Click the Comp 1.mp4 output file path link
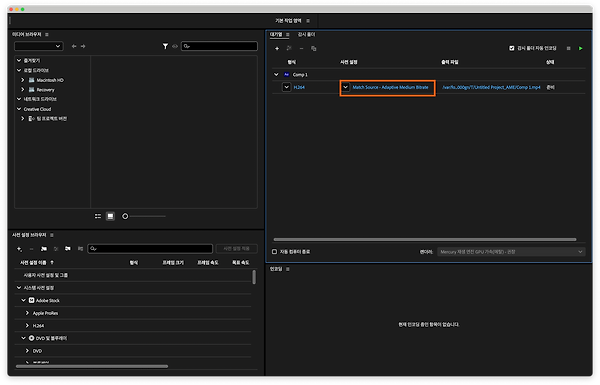Screen dimensions: 600x385 click(491, 88)
